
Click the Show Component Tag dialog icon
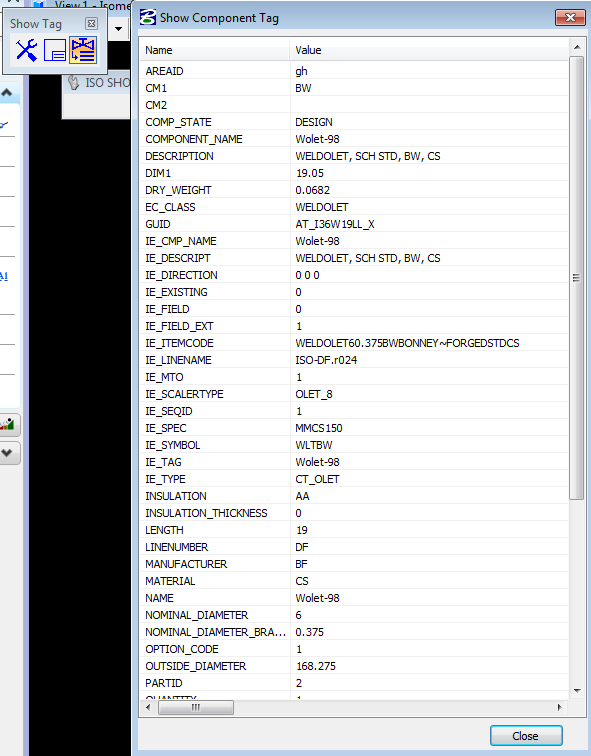(x=148, y=17)
